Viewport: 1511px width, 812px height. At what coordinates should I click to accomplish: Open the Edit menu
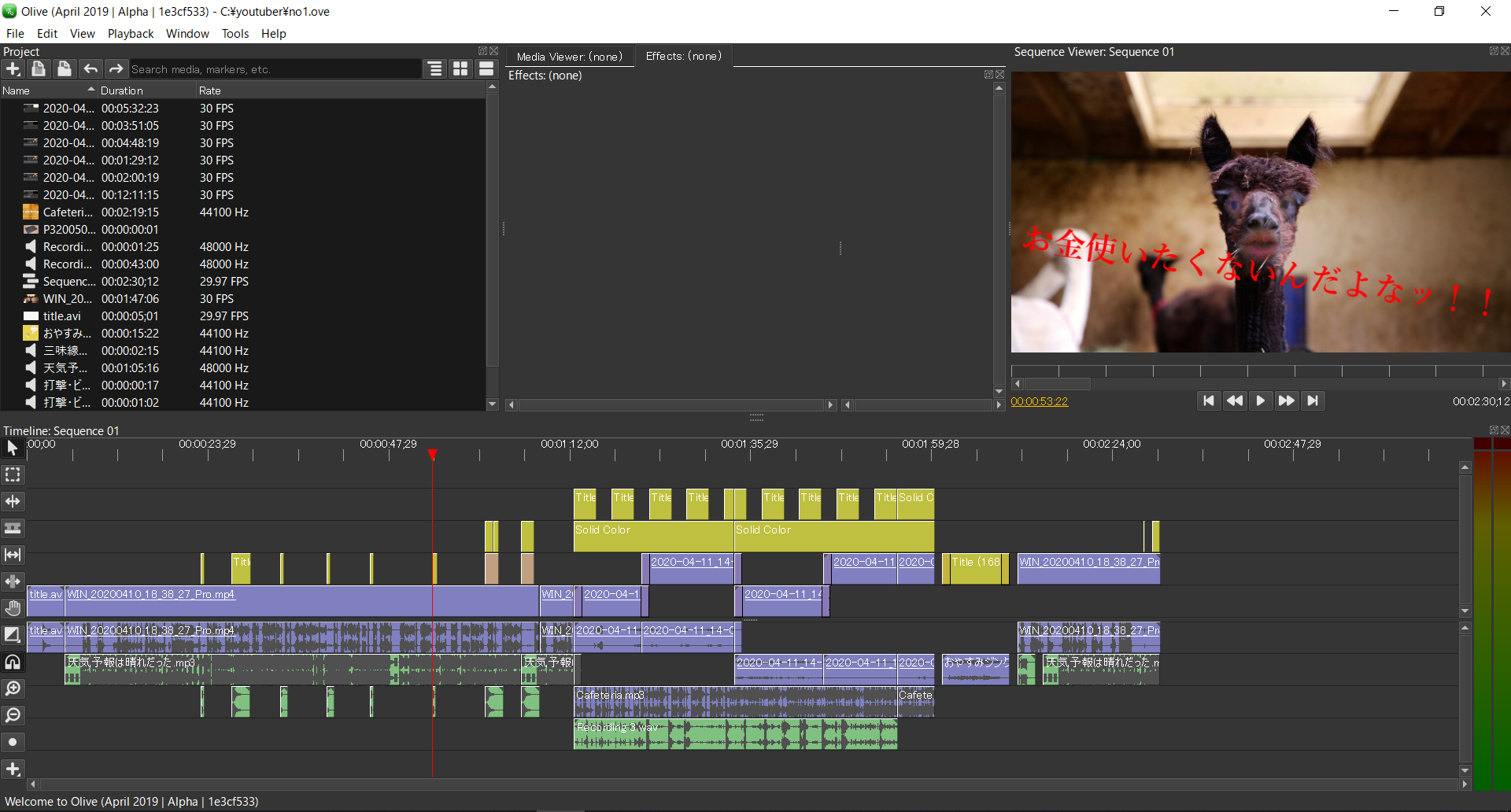click(x=47, y=34)
